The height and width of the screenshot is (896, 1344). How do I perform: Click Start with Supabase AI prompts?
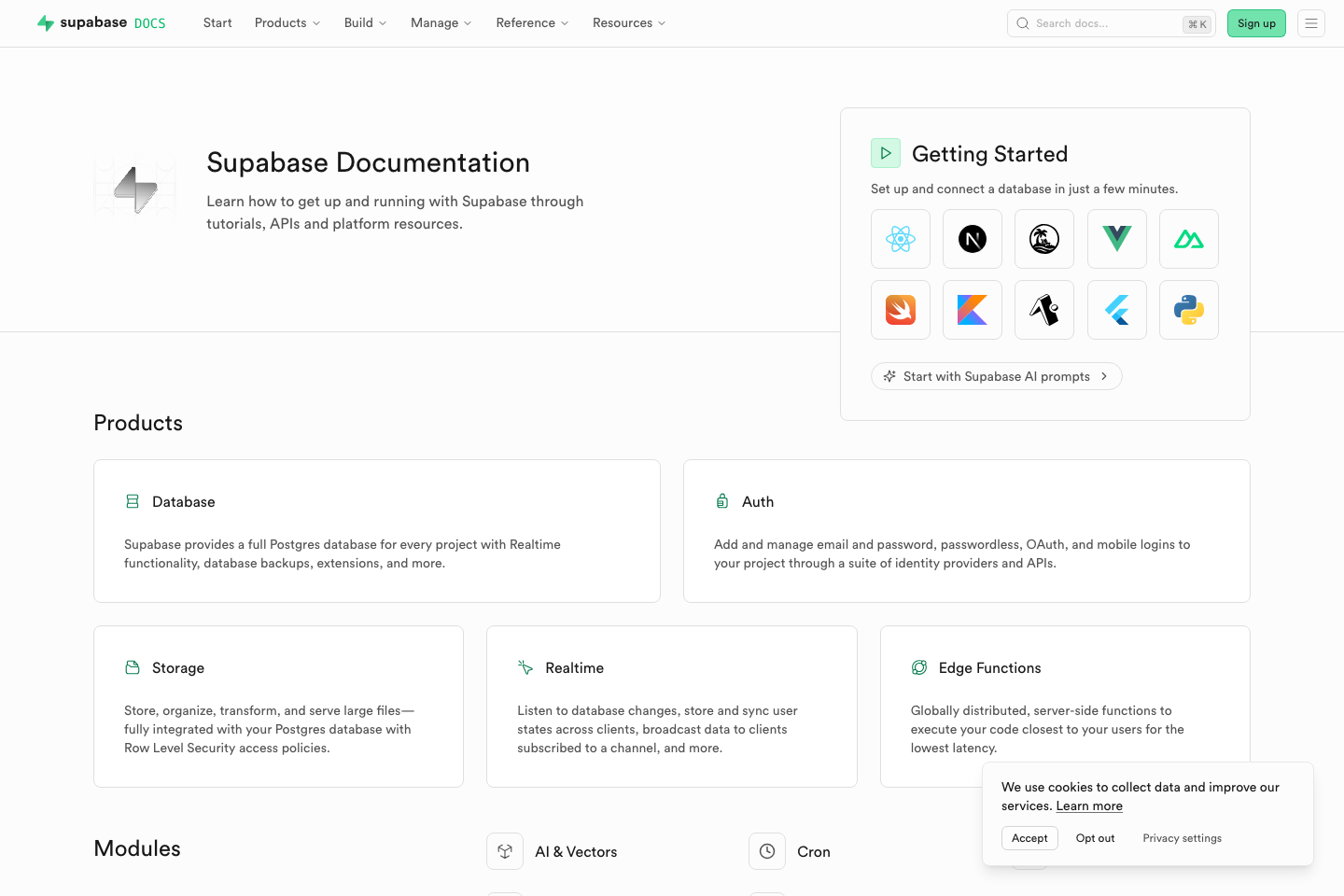tap(996, 376)
